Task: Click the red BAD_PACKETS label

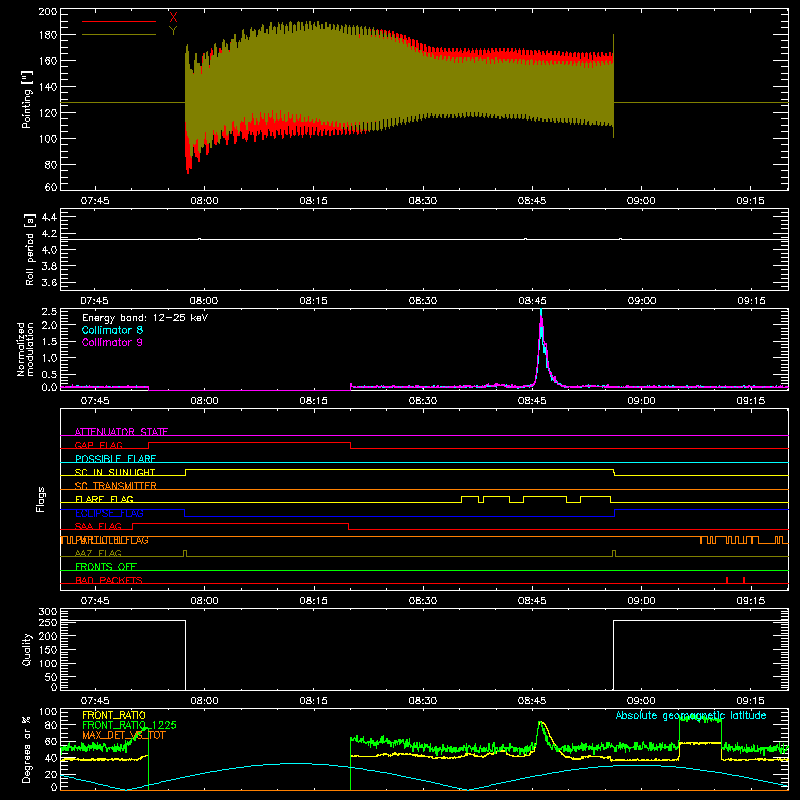Action: 109,580
